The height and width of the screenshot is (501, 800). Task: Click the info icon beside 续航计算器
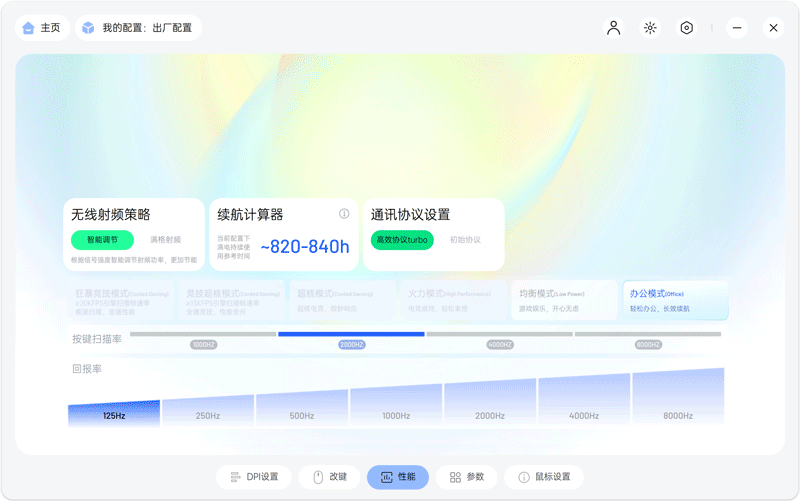[x=344, y=214]
